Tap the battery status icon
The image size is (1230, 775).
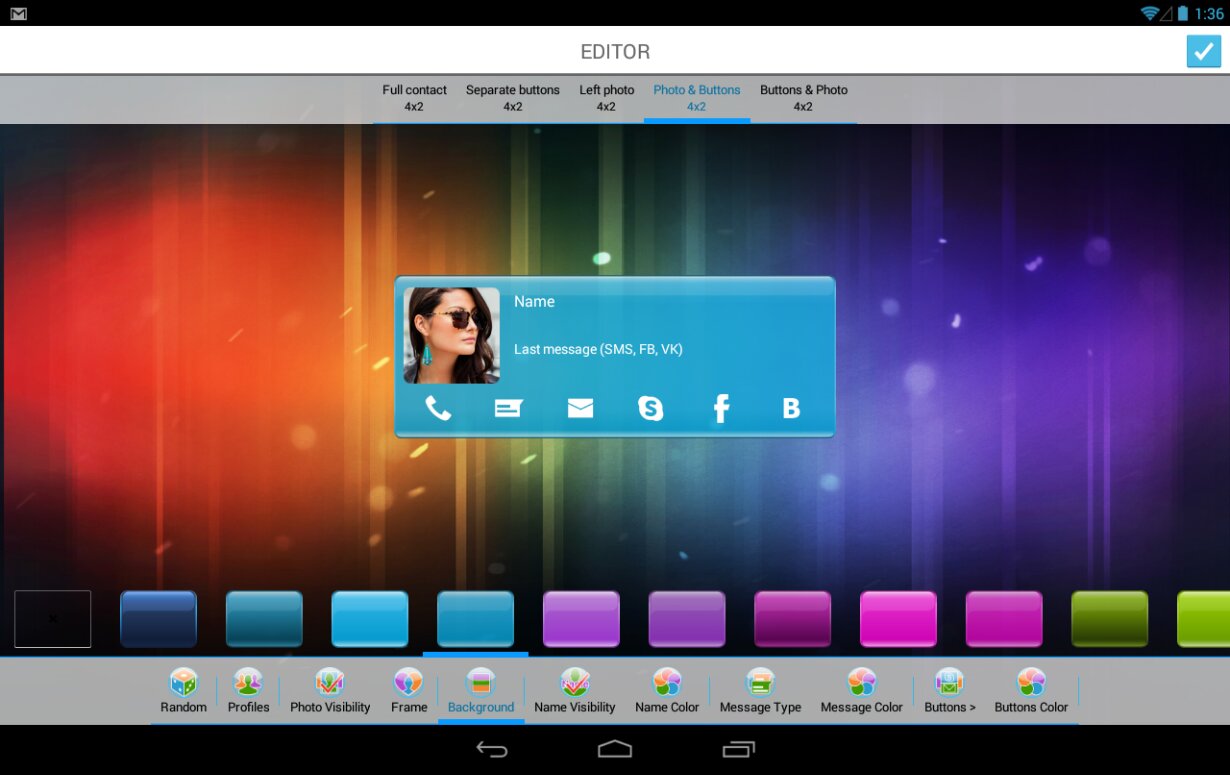pos(1183,13)
